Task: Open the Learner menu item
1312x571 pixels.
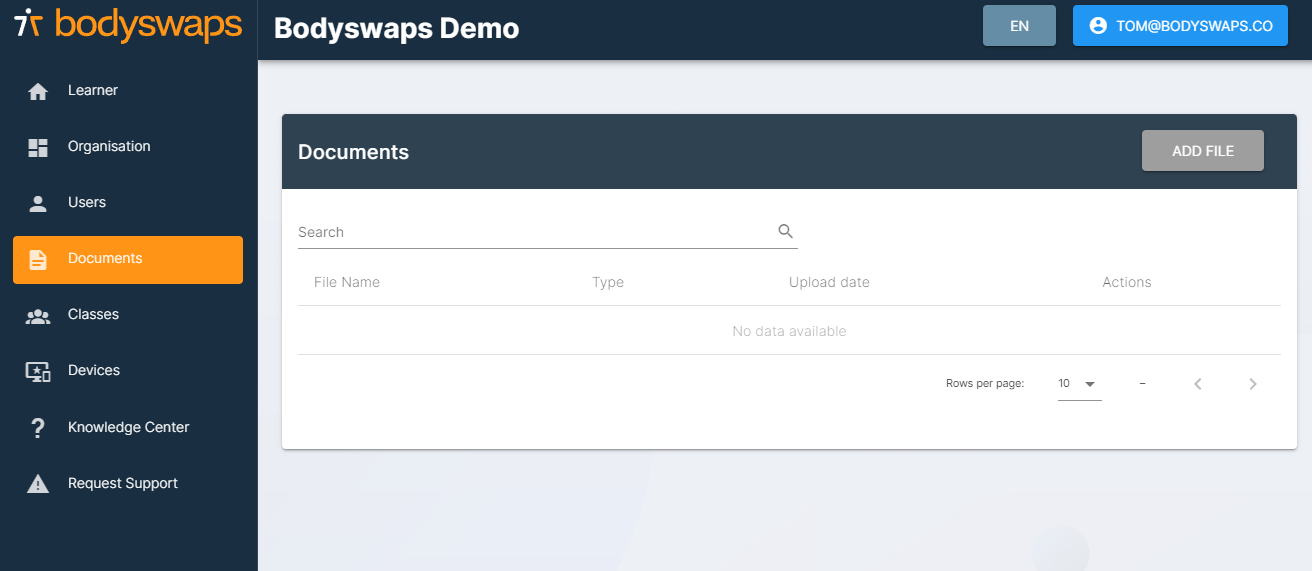Action: pyautogui.click(x=128, y=91)
